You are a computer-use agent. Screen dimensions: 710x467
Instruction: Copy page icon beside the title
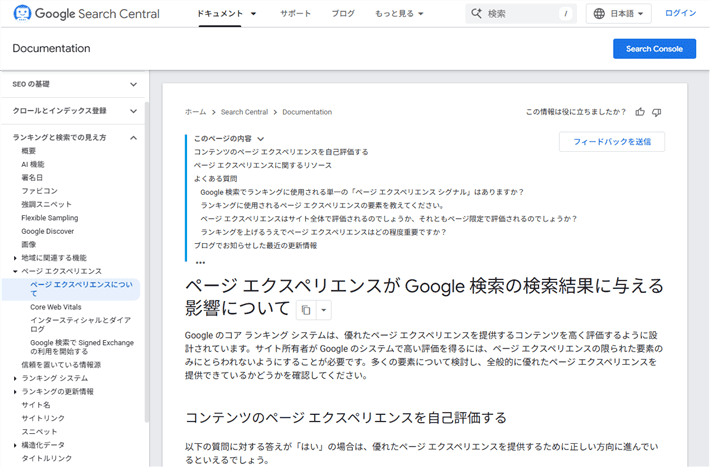point(306,310)
